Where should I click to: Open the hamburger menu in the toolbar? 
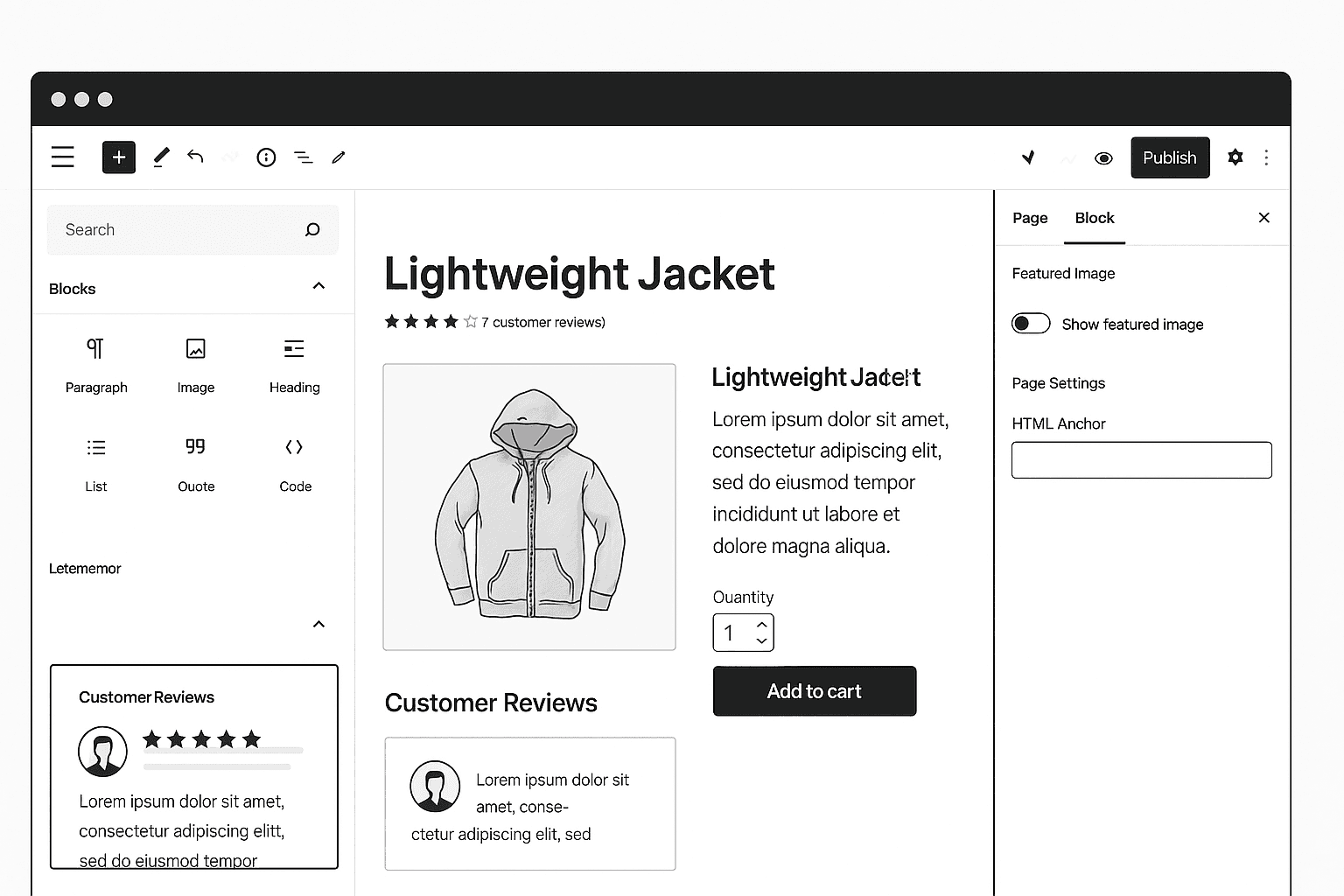point(62,157)
